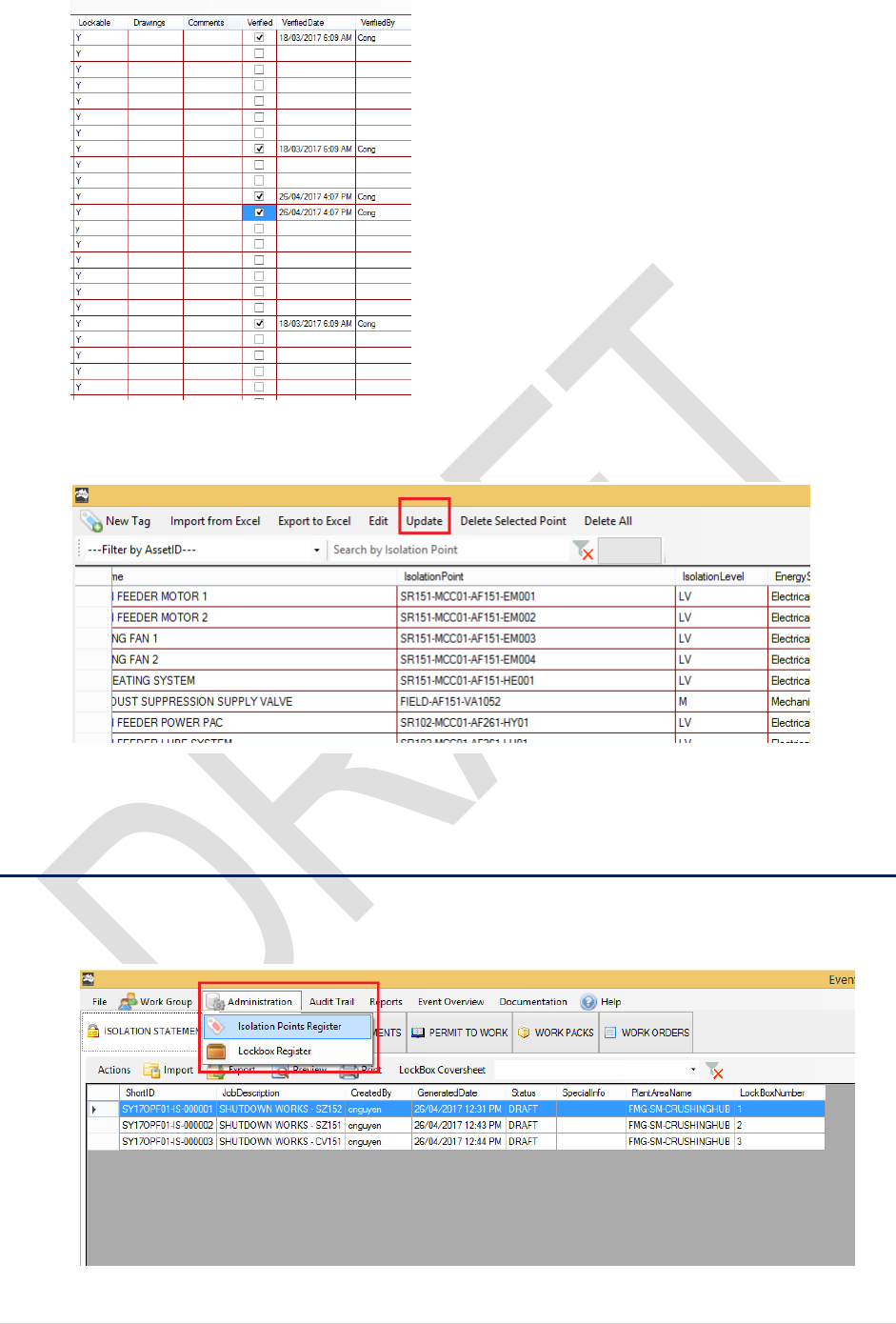Screen dimensions: 896x1324
Task: Click the Administration gear icon
Action: [x=215, y=1001]
